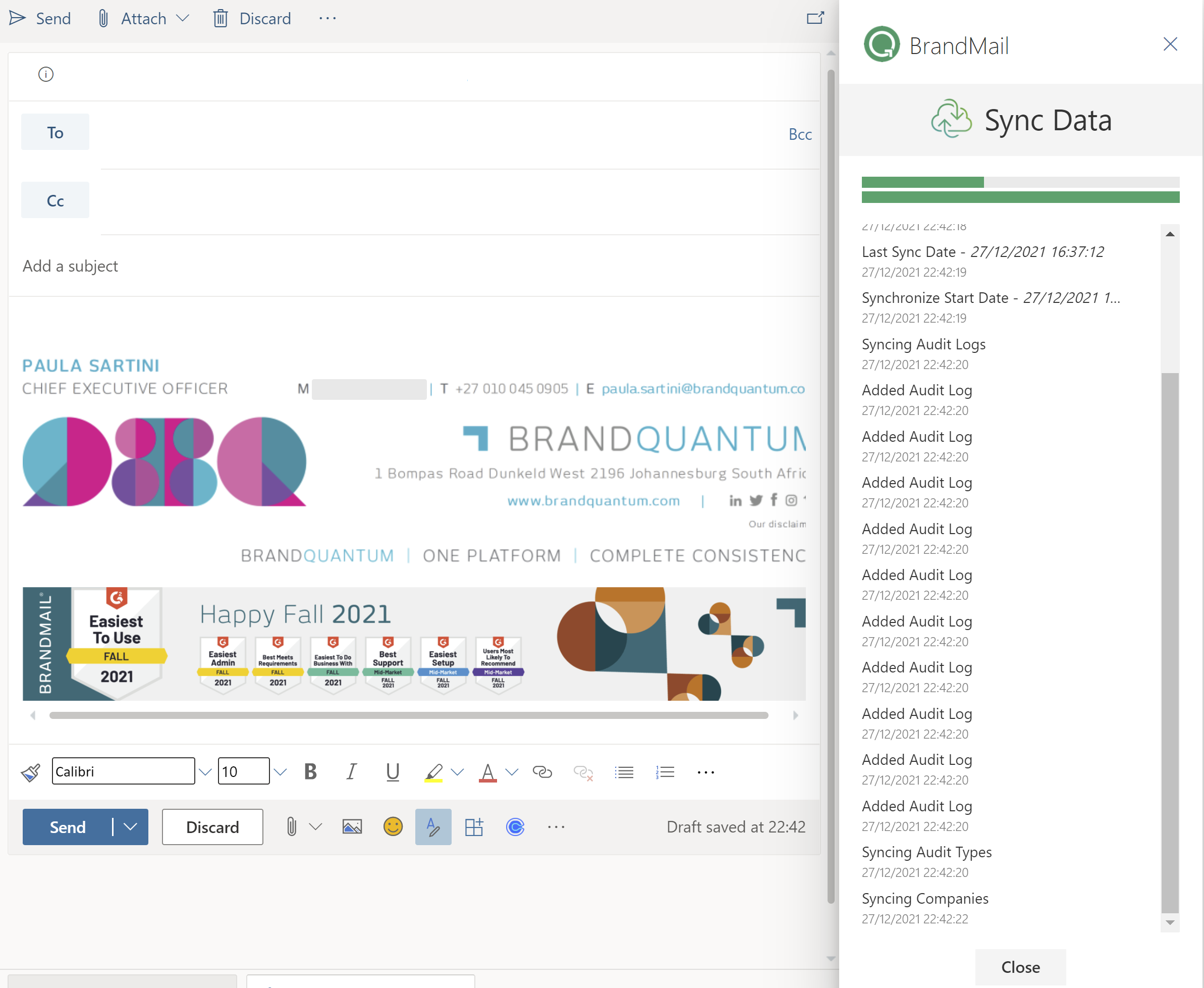Toggle bulleted list
Image resolution: width=1204 pixels, height=988 pixels.
pos(624,772)
